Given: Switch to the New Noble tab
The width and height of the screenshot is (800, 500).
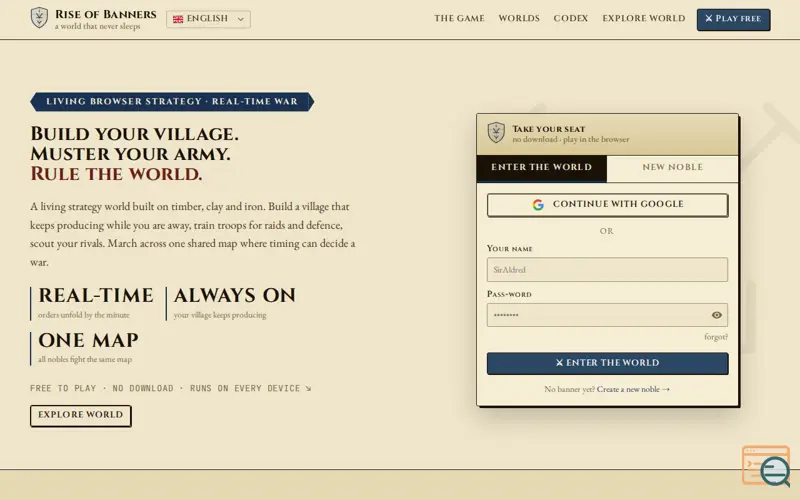Looking at the screenshot, I should click(672, 167).
